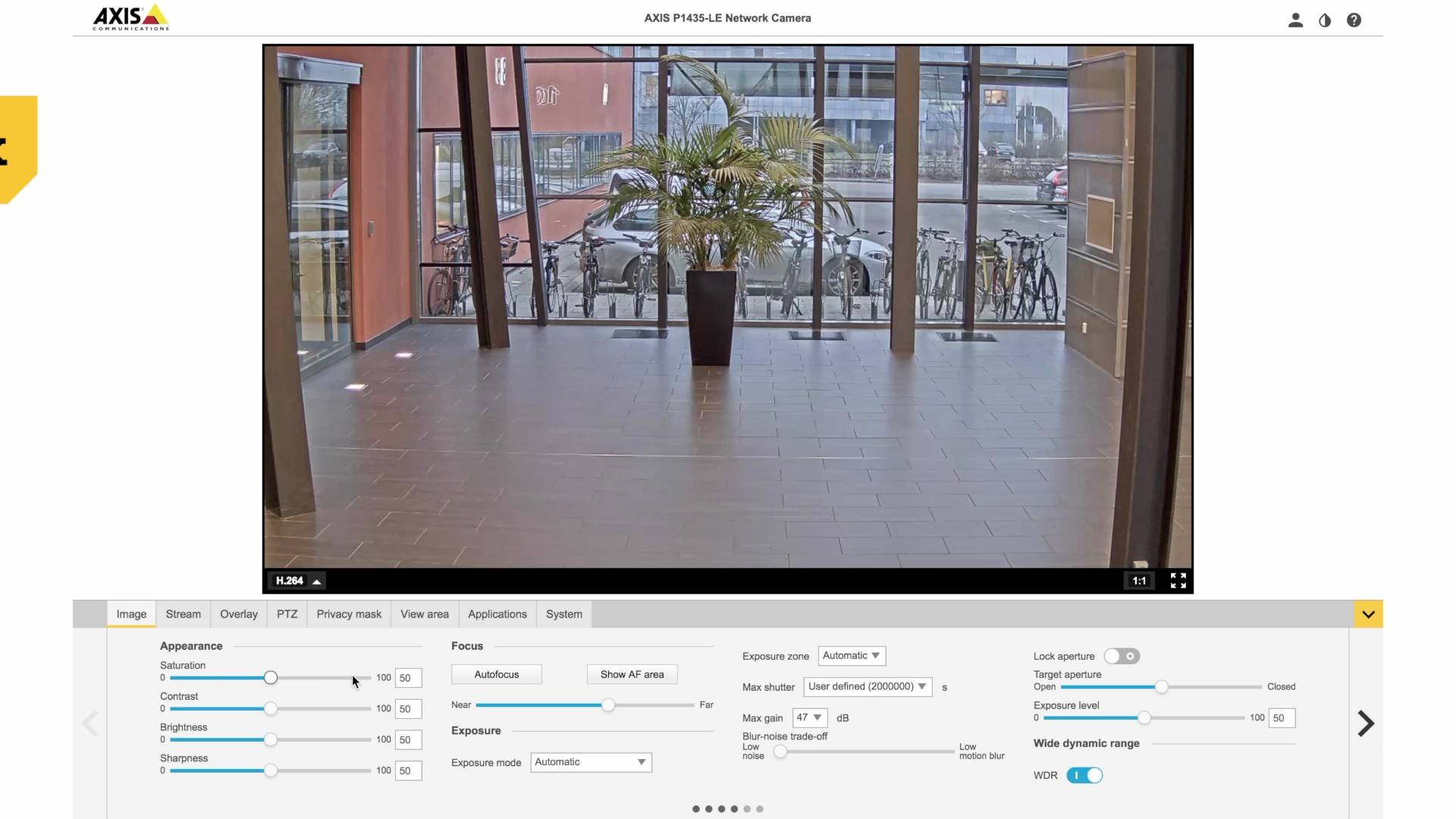Switch to the Stream tab
The height and width of the screenshot is (819, 1456).
183,614
